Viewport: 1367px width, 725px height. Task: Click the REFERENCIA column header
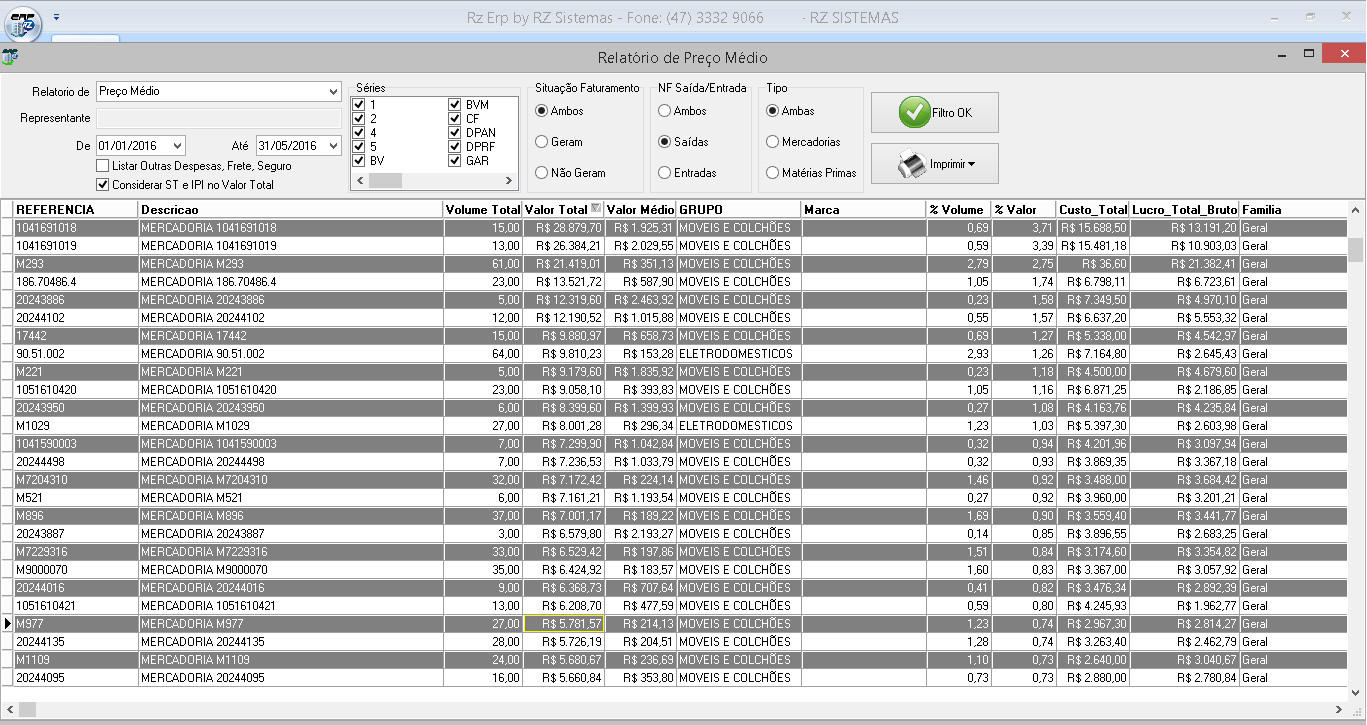coord(75,210)
